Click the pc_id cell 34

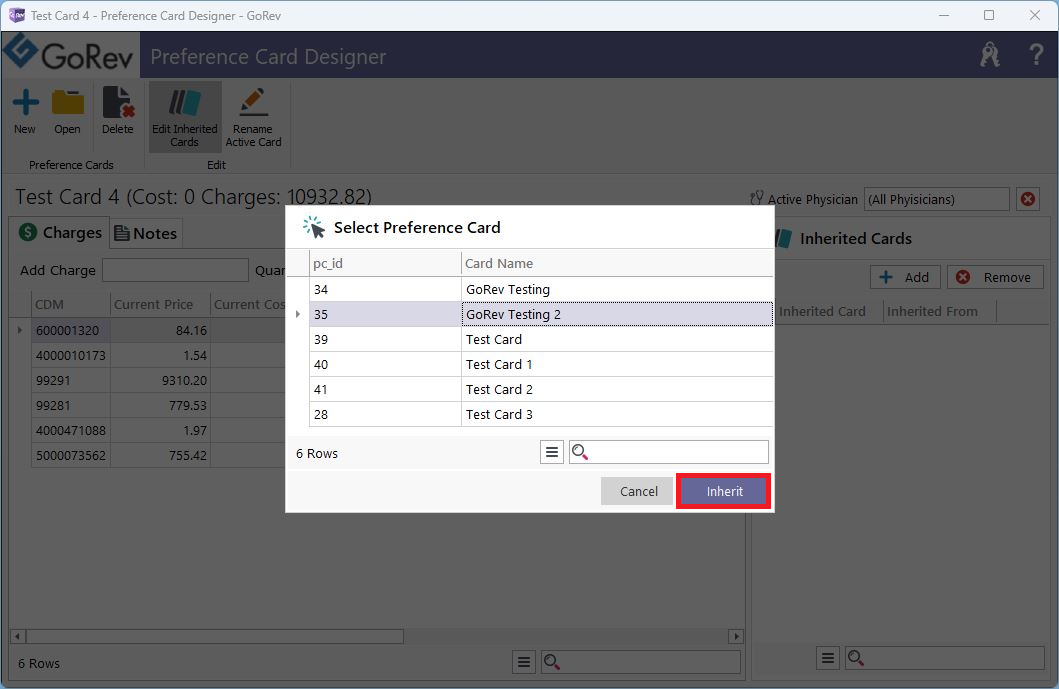[385, 289]
